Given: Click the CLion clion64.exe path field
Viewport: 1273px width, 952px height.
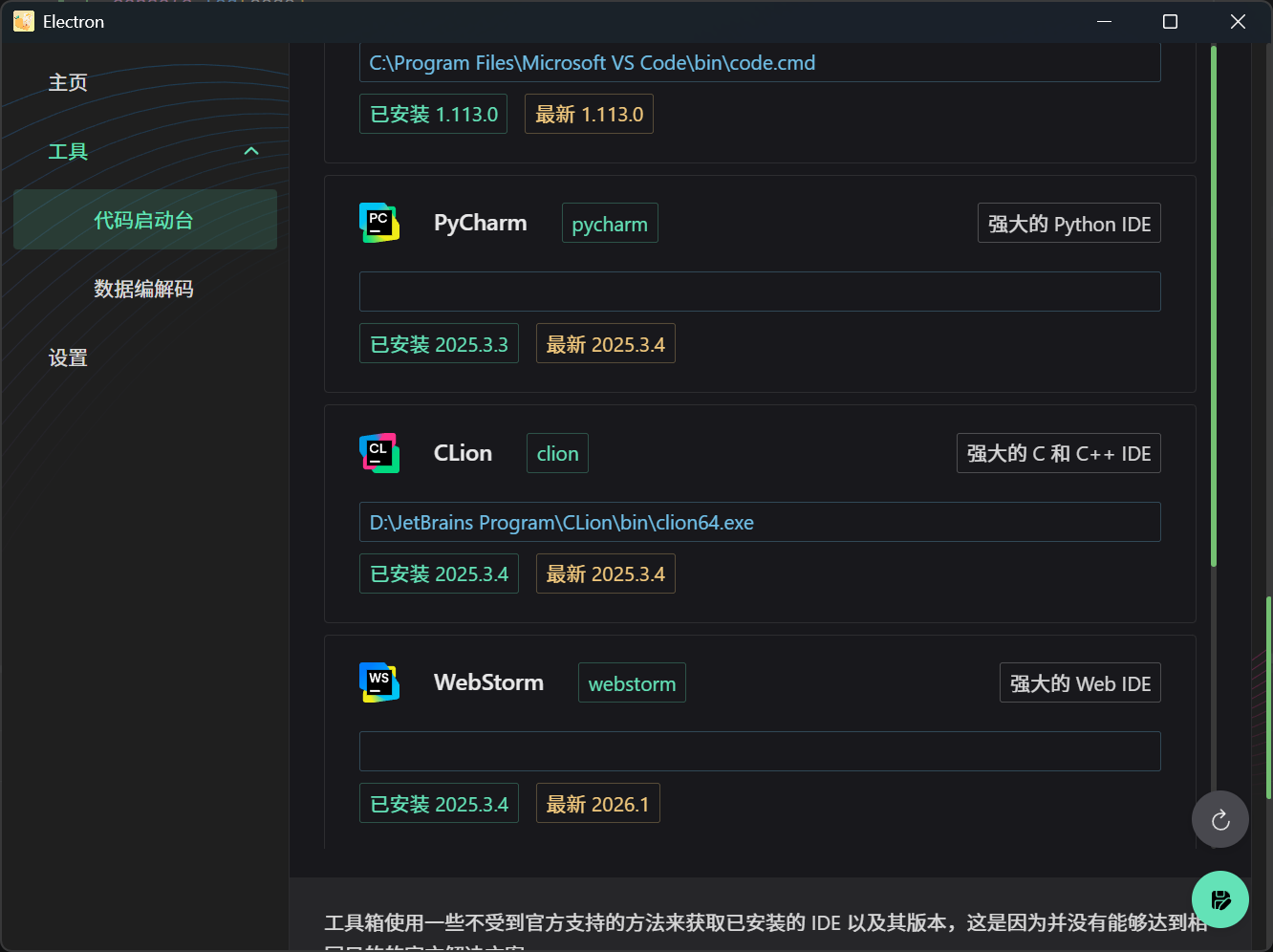Looking at the screenshot, I should pos(760,522).
